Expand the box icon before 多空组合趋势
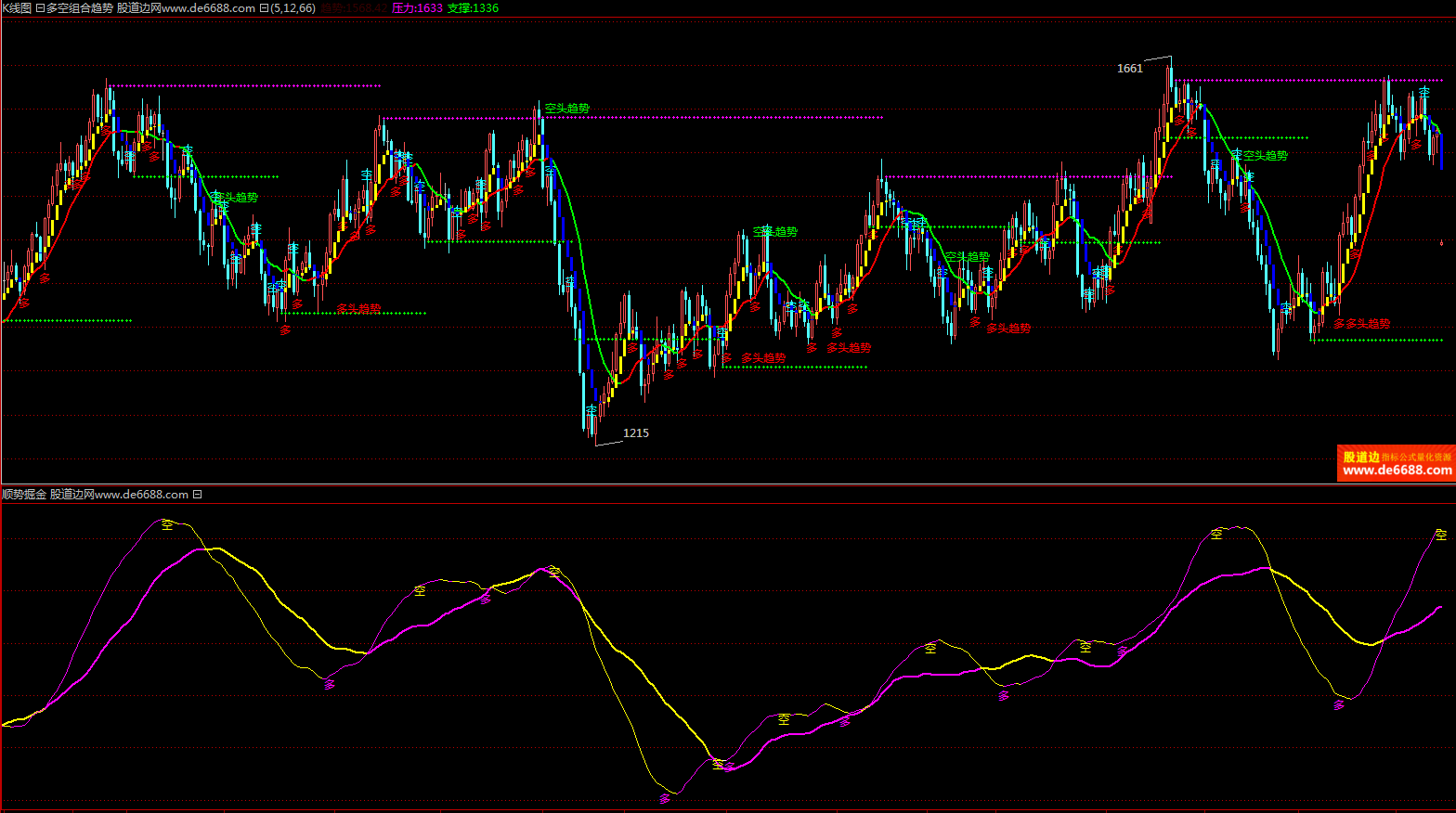The height and width of the screenshot is (813, 1456). [40, 8]
